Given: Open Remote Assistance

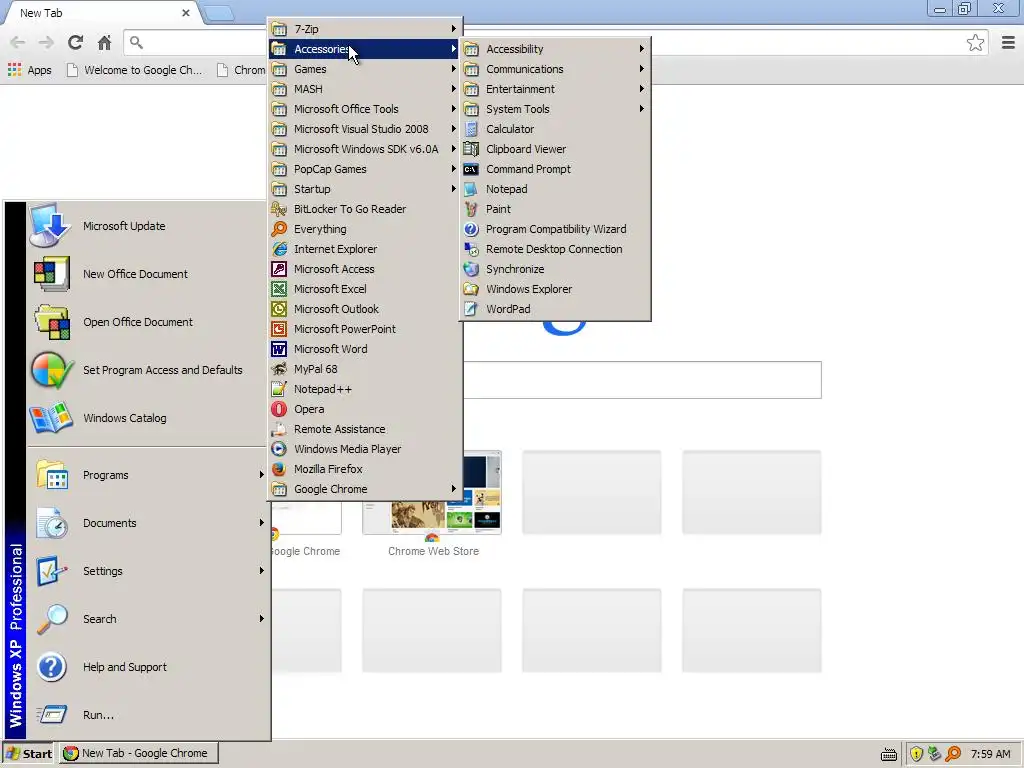Looking at the screenshot, I should 364,429.
